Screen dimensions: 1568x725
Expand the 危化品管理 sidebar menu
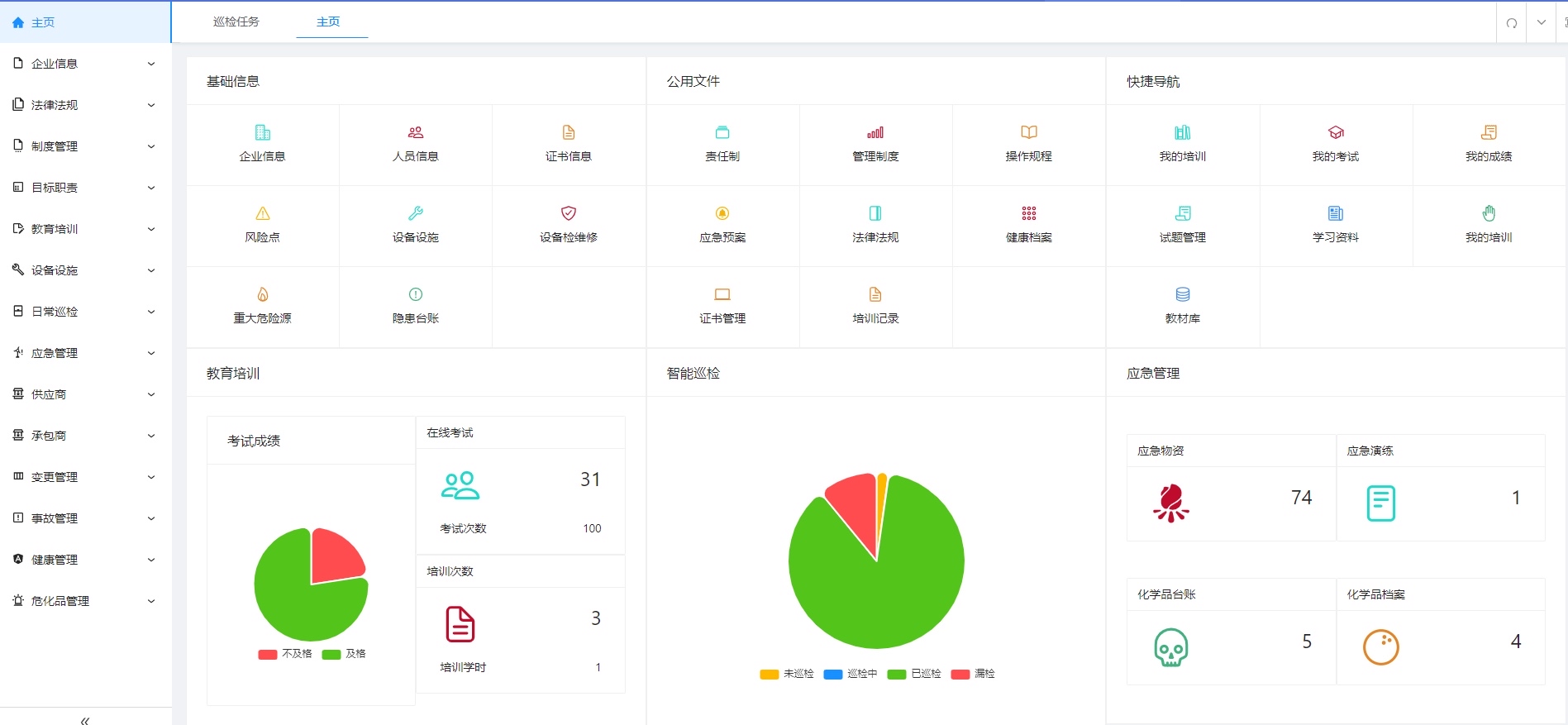click(86, 601)
